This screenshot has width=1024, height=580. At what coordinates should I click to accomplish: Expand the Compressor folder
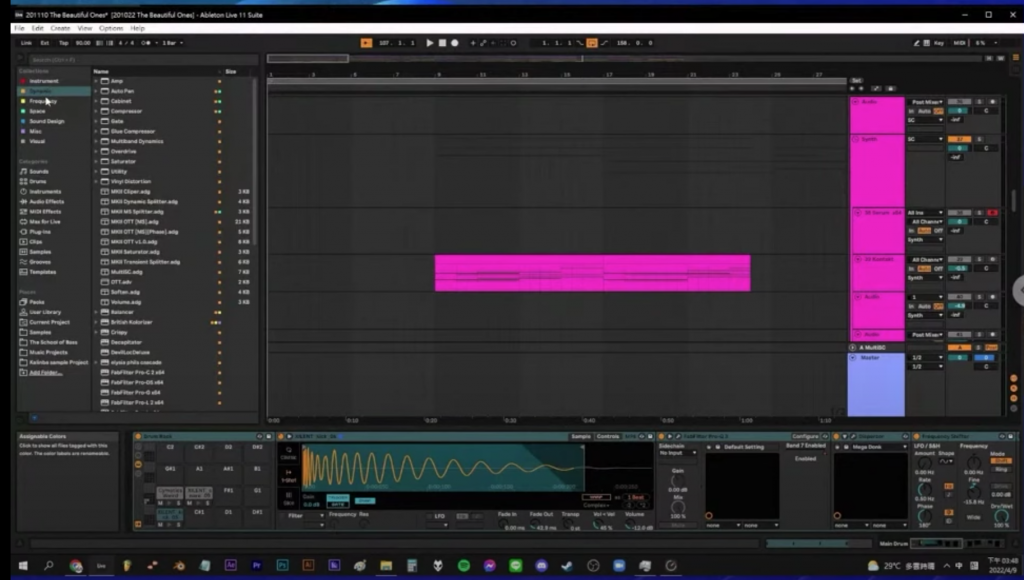point(96,111)
